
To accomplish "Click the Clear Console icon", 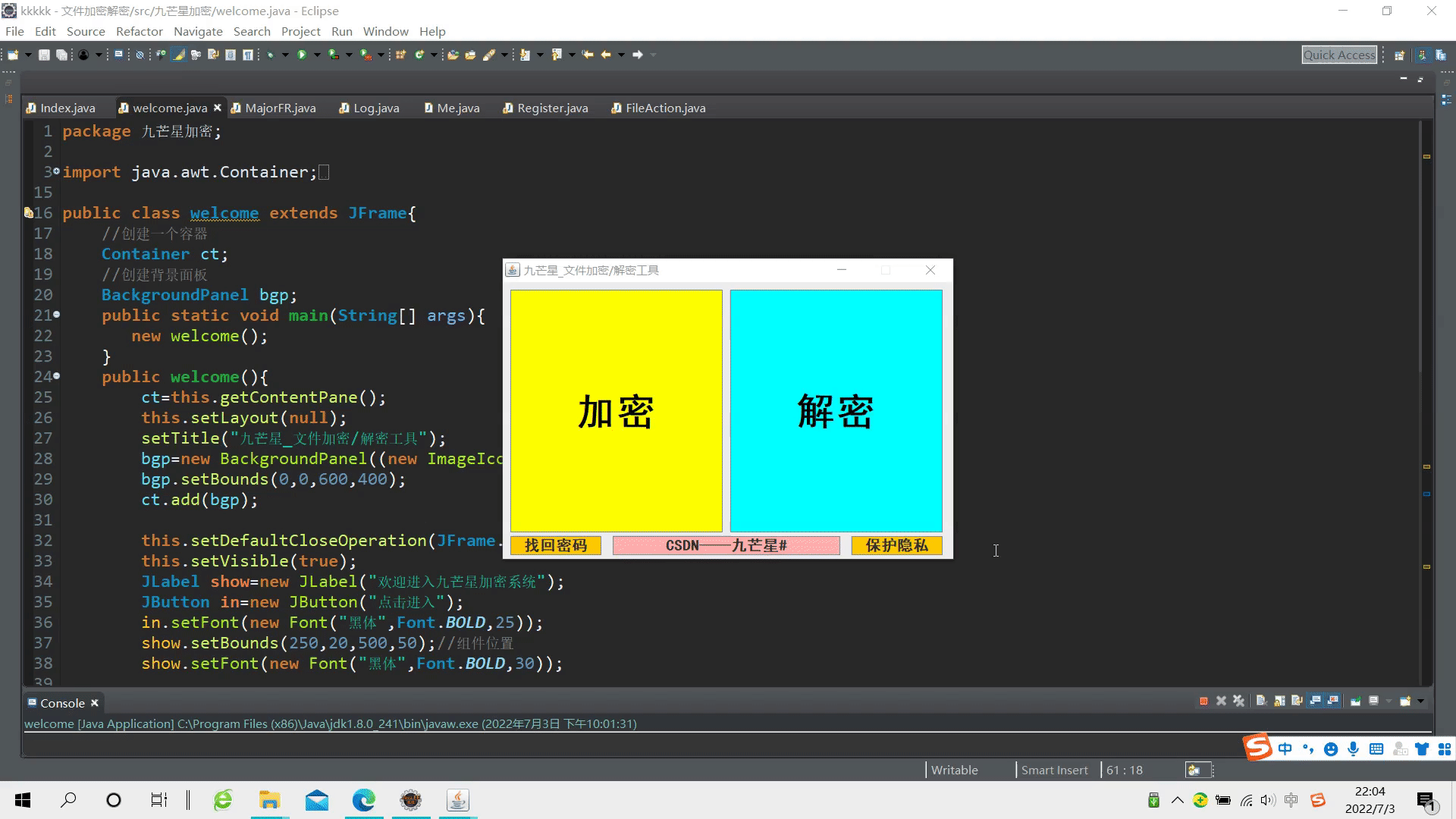I will [1261, 701].
